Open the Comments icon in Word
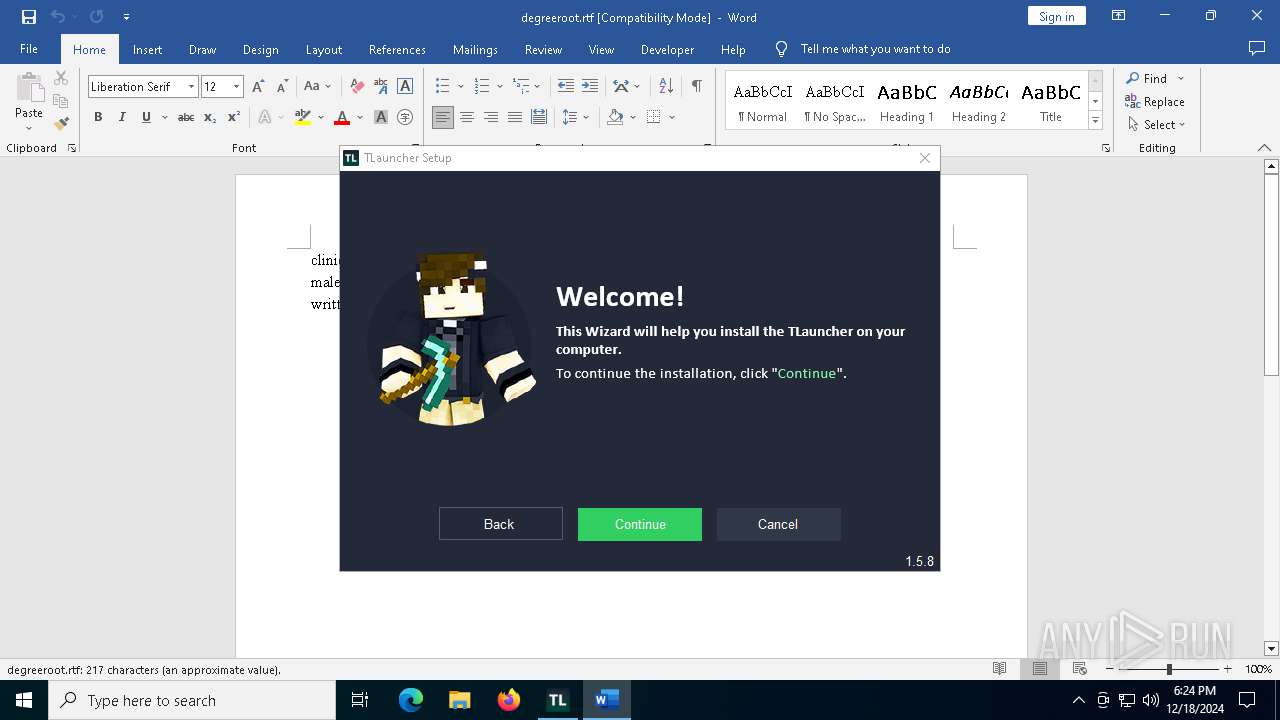The width and height of the screenshot is (1280, 720). click(x=1257, y=48)
